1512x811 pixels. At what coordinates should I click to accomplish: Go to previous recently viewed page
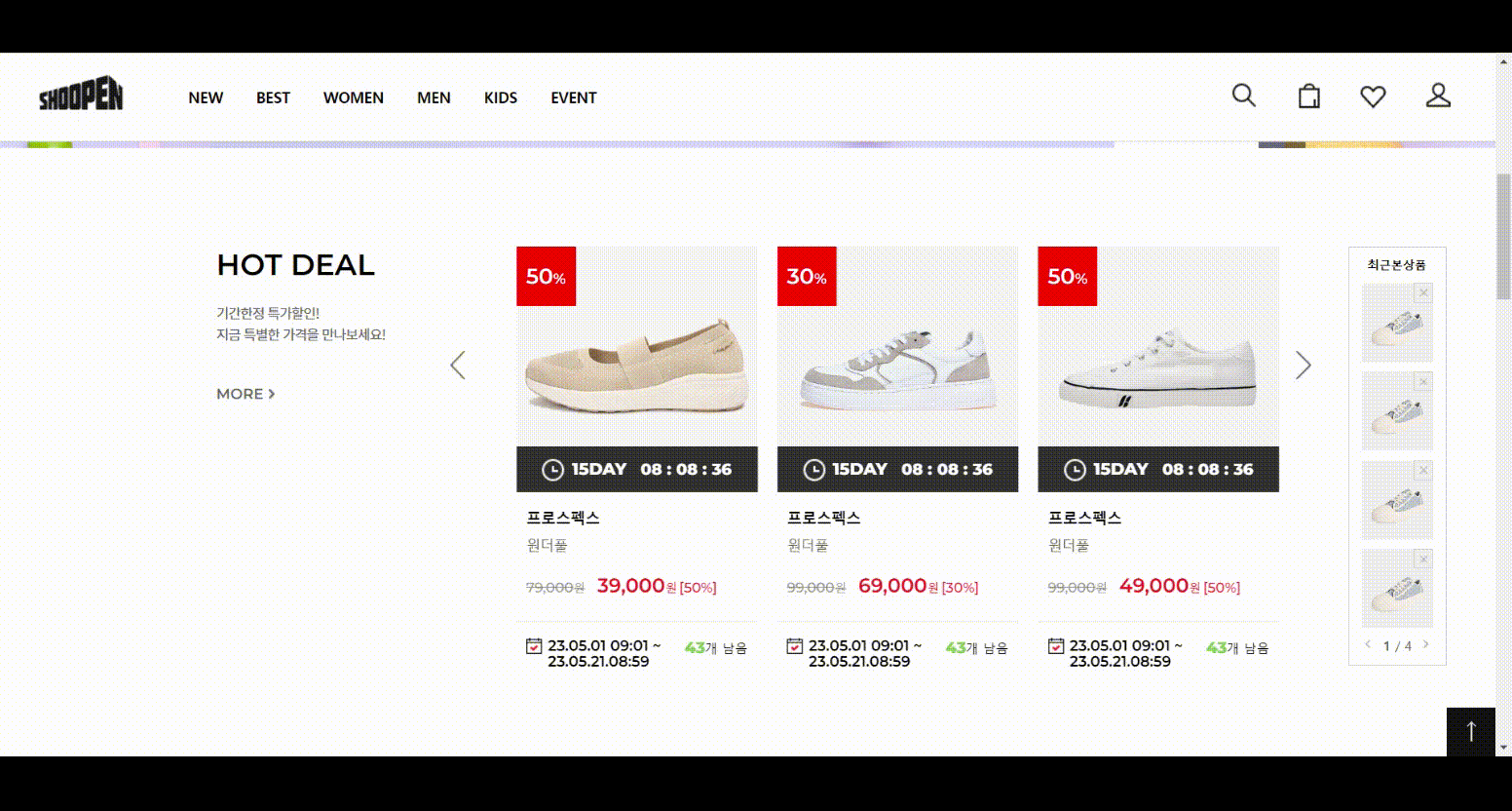1368,644
